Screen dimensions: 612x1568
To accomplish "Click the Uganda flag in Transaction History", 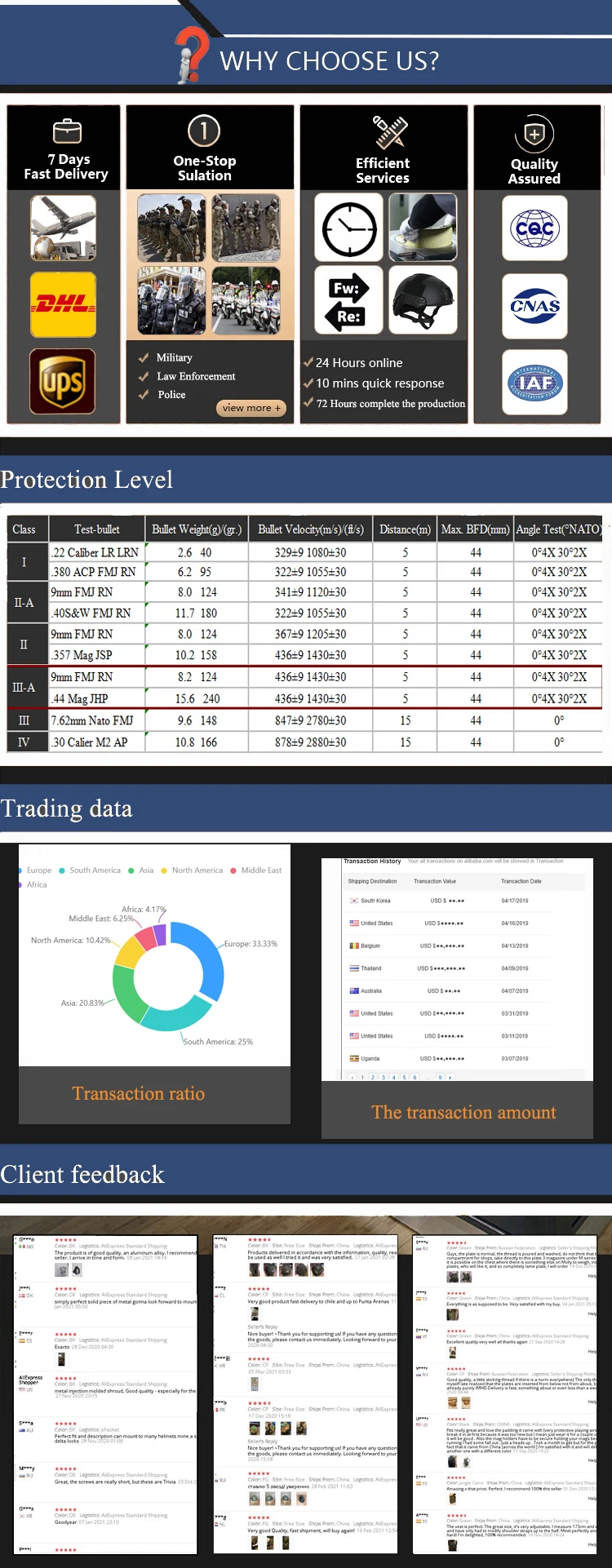I will tap(354, 1058).
